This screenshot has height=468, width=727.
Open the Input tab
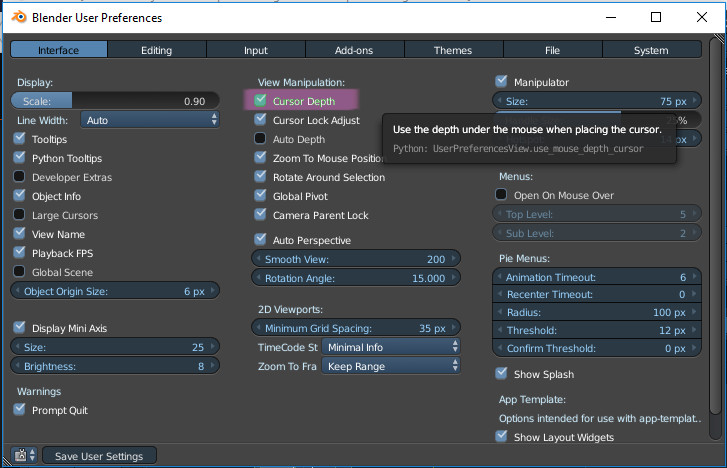255,50
